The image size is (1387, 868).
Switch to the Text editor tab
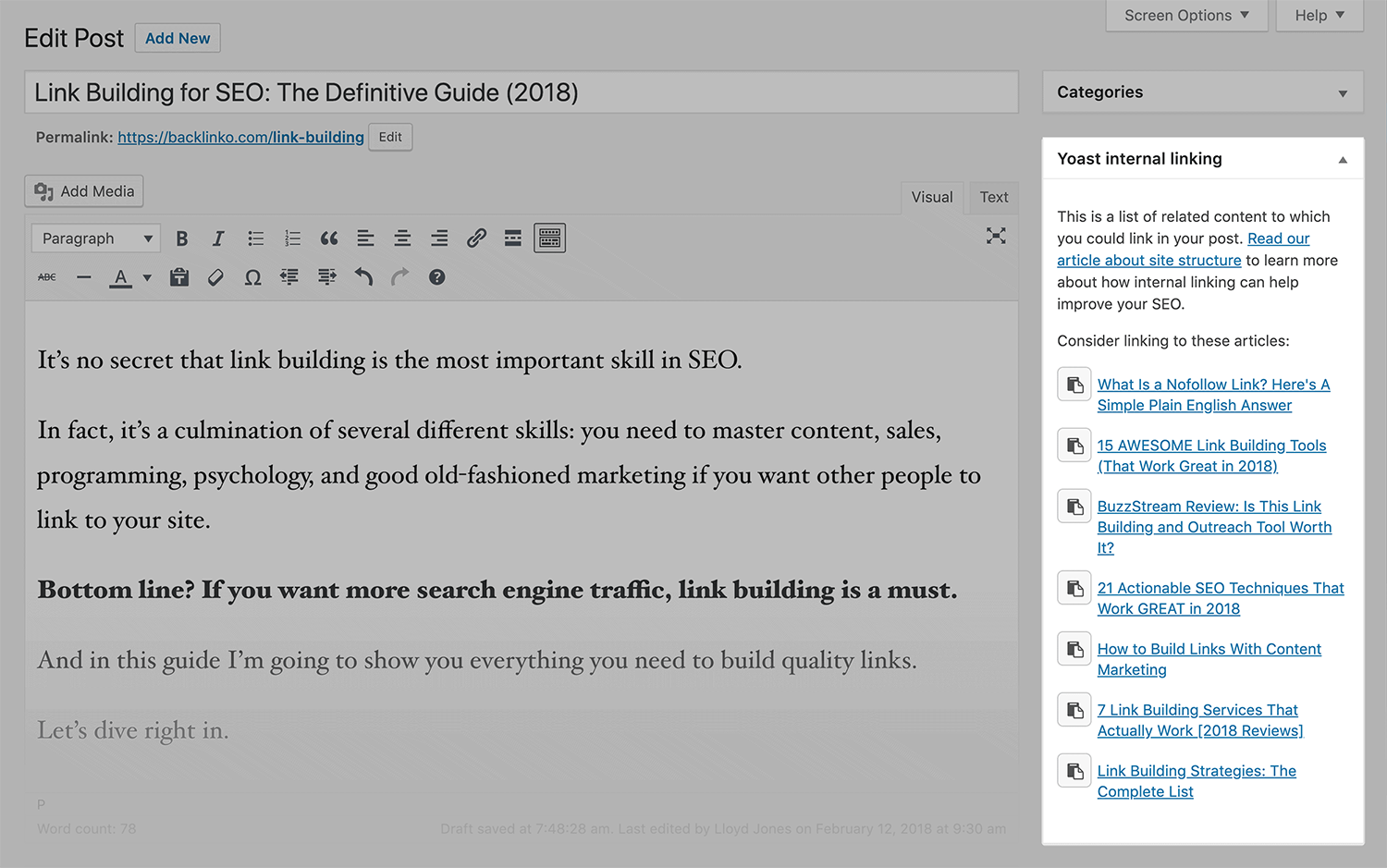click(994, 197)
